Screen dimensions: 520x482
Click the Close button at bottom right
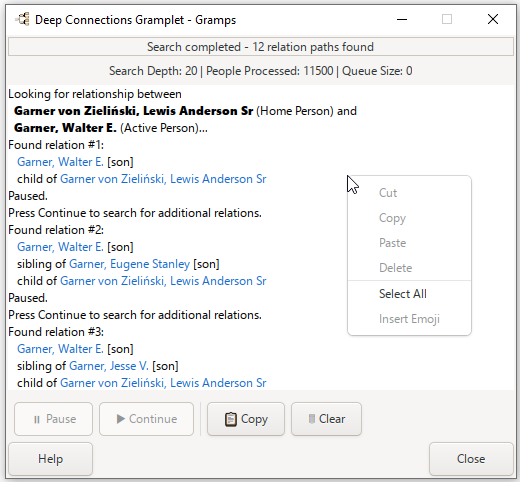coord(471,459)
